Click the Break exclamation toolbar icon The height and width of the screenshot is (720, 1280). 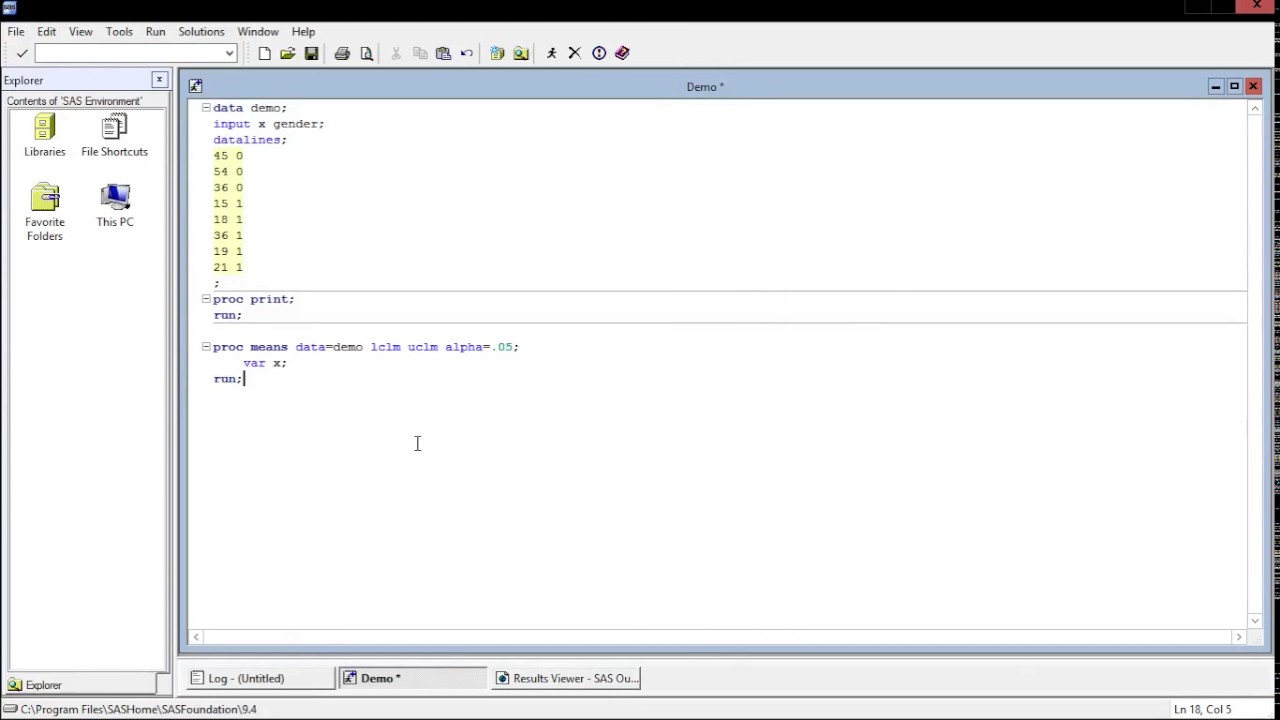[599, 53]
